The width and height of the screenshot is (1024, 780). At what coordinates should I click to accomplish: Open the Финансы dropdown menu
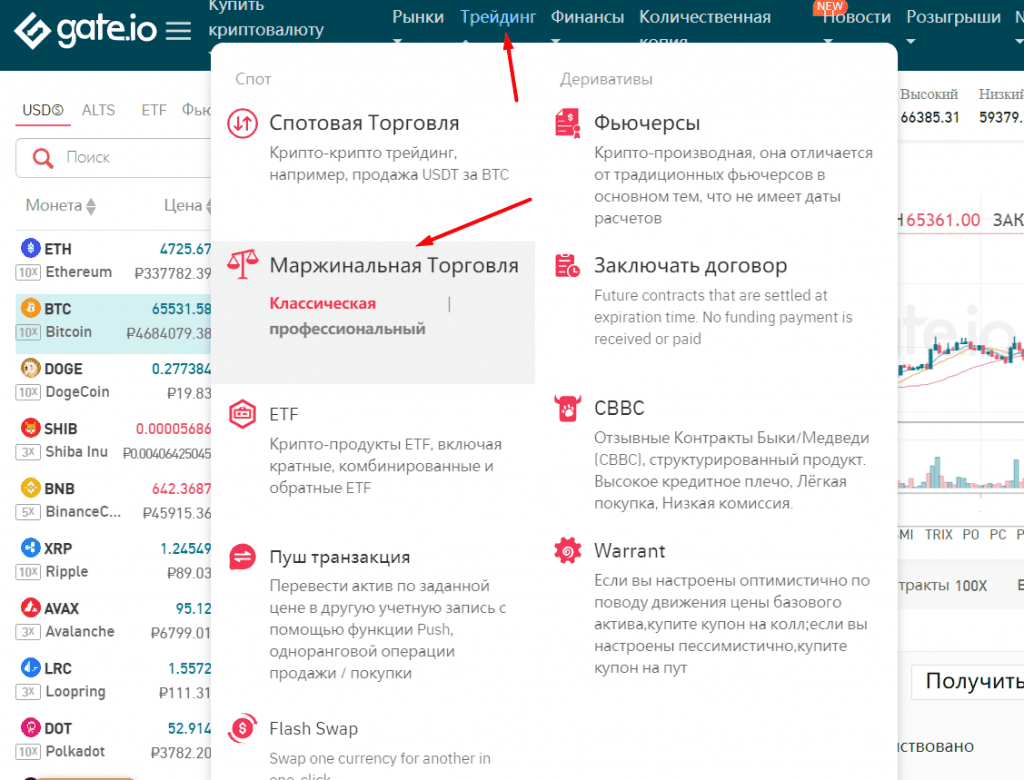(587, 18)
